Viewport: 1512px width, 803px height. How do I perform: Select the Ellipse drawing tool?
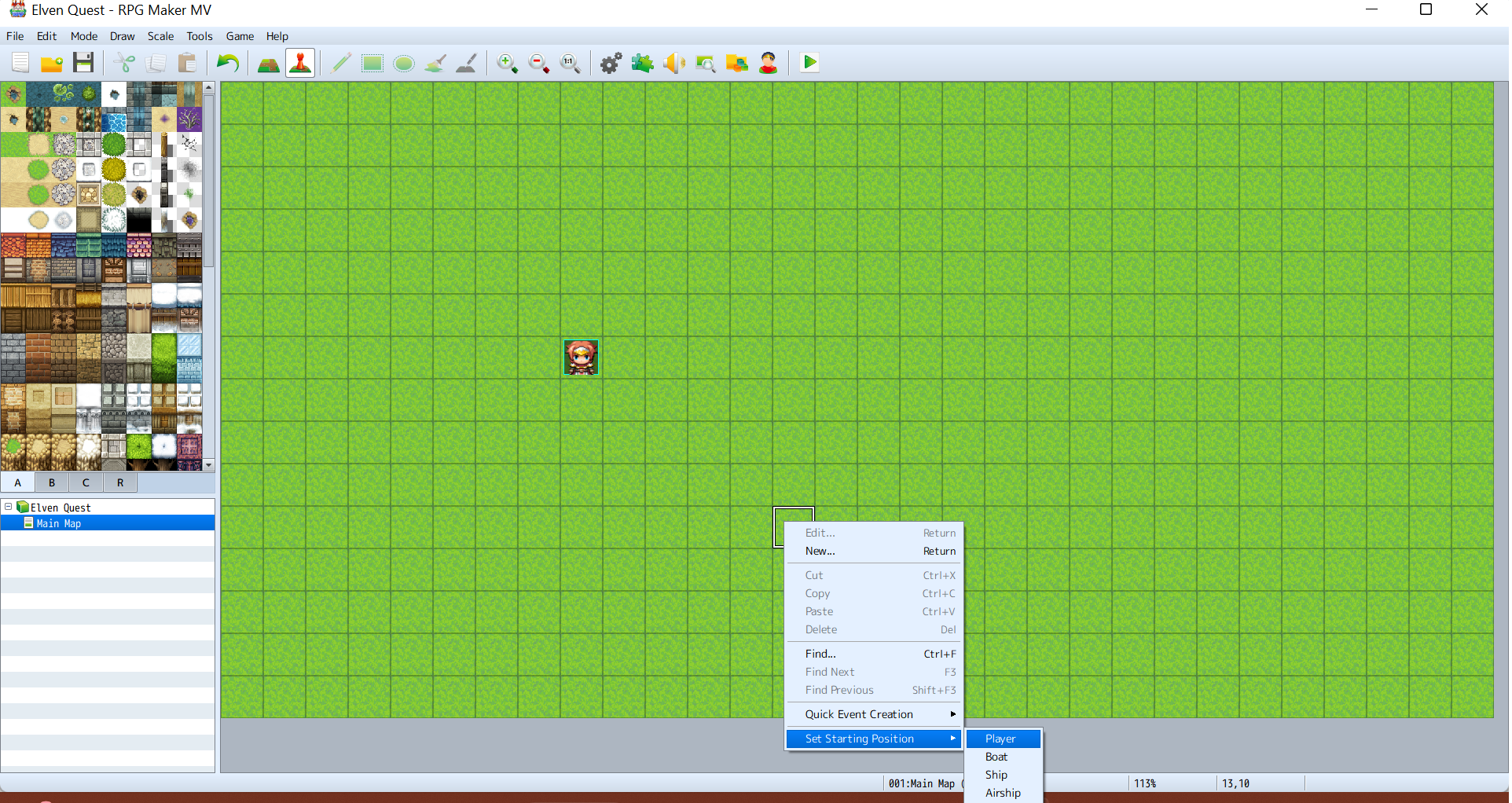click(x=404, y=63)
